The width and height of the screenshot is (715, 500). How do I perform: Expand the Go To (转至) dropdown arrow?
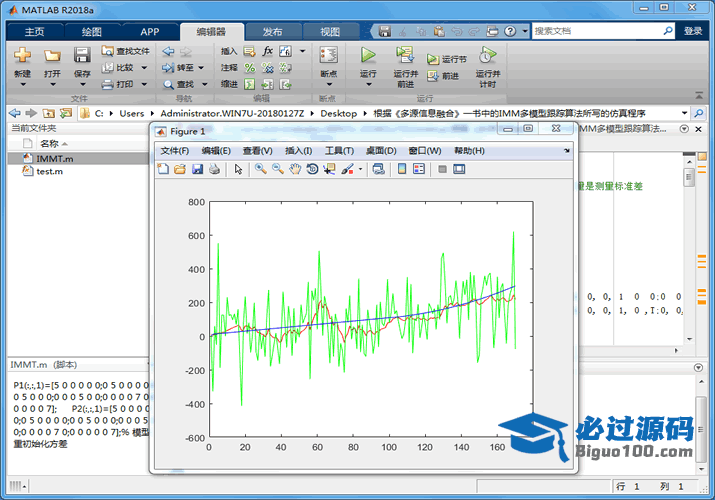201,68
